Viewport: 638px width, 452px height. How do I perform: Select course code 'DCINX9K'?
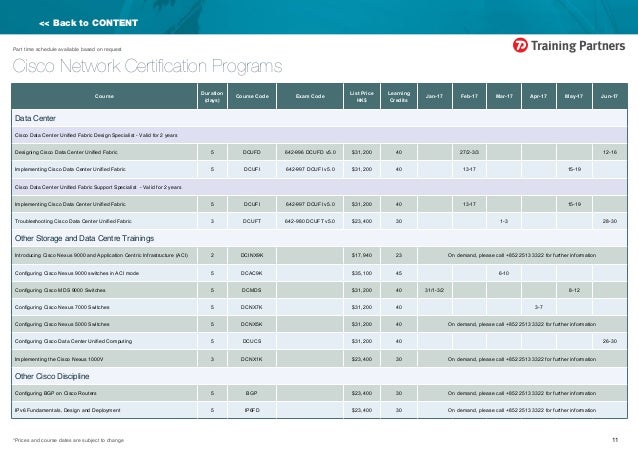[252, 255]
